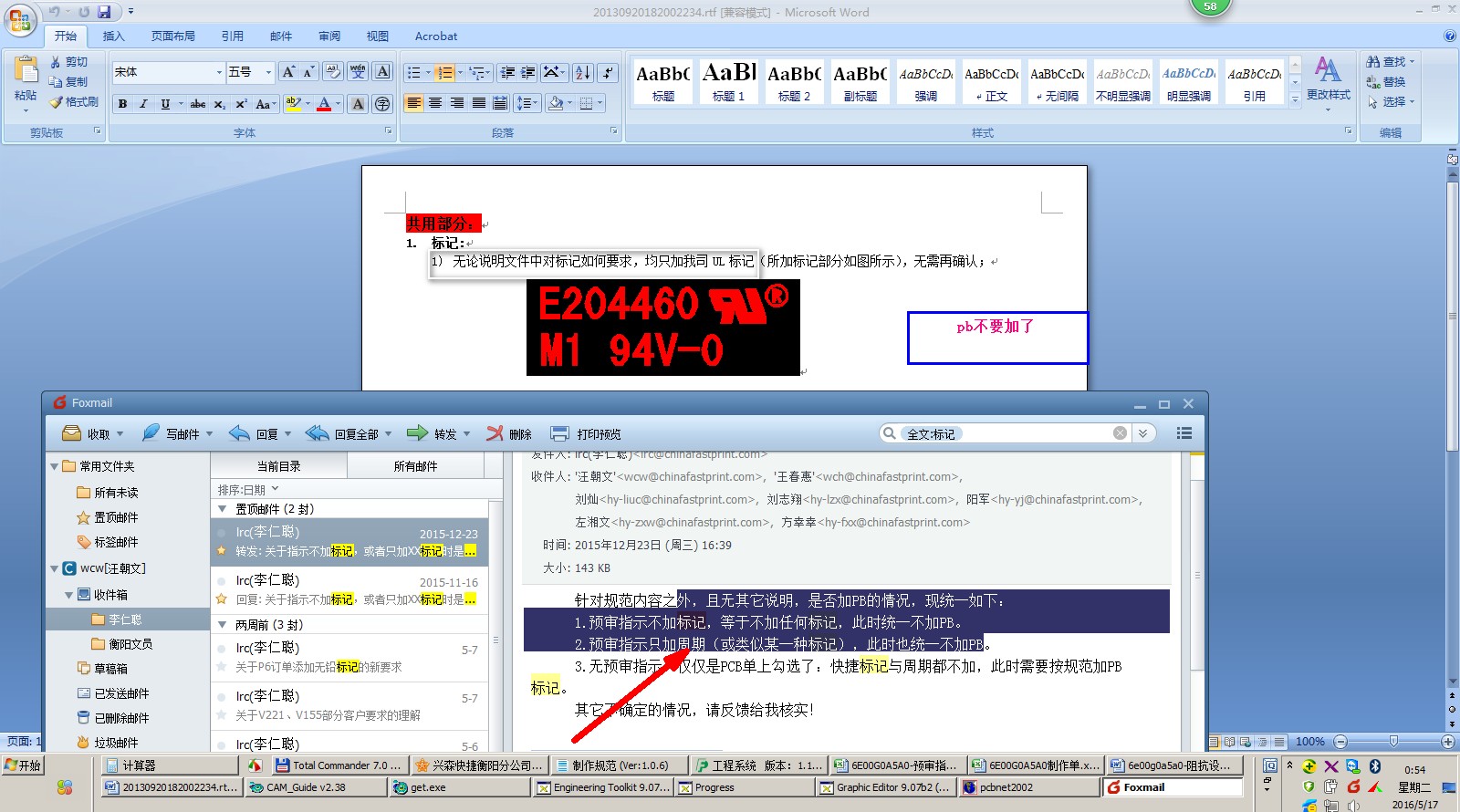1460x812 pixels.
Task: Click the Grow Font icon
Action: [x=288, y=72]
